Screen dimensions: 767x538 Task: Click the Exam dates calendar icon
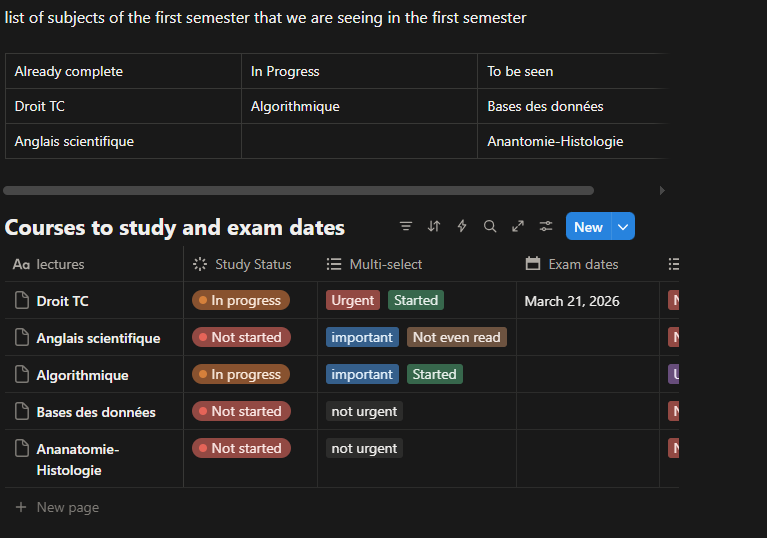pyautogui.click(x=533, y=264)
